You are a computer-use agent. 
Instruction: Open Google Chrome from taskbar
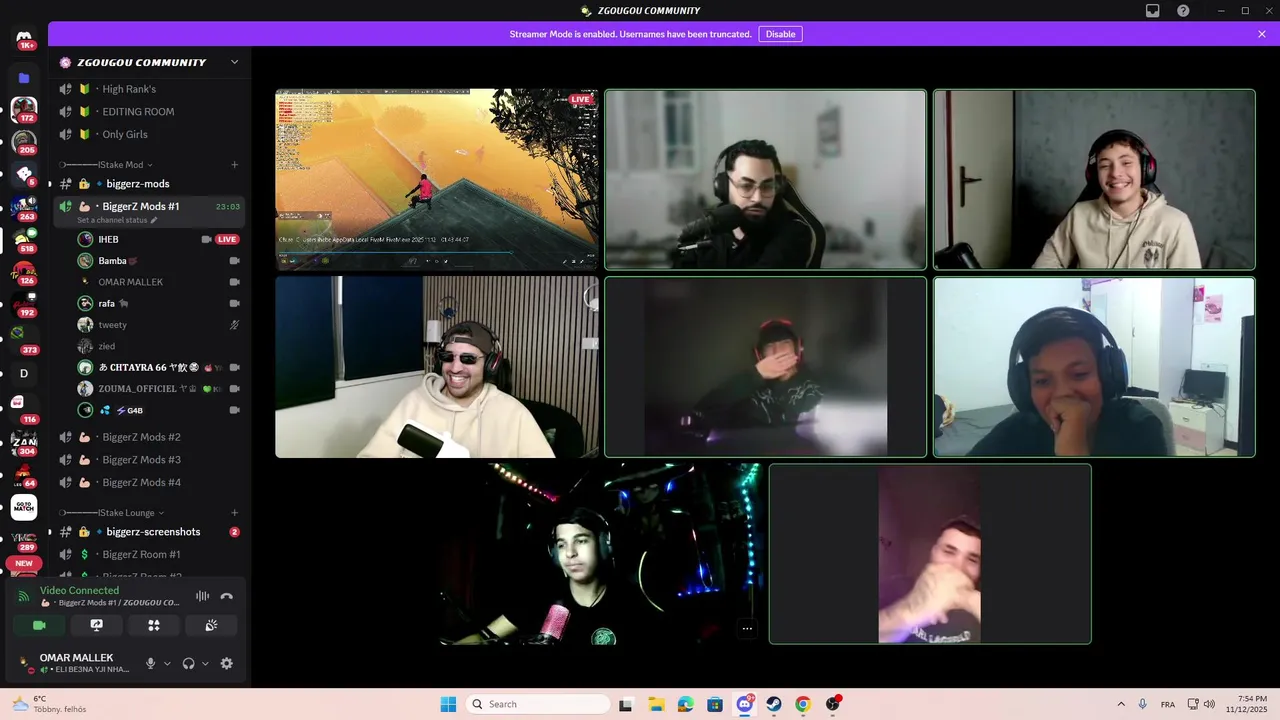point(803,704)
